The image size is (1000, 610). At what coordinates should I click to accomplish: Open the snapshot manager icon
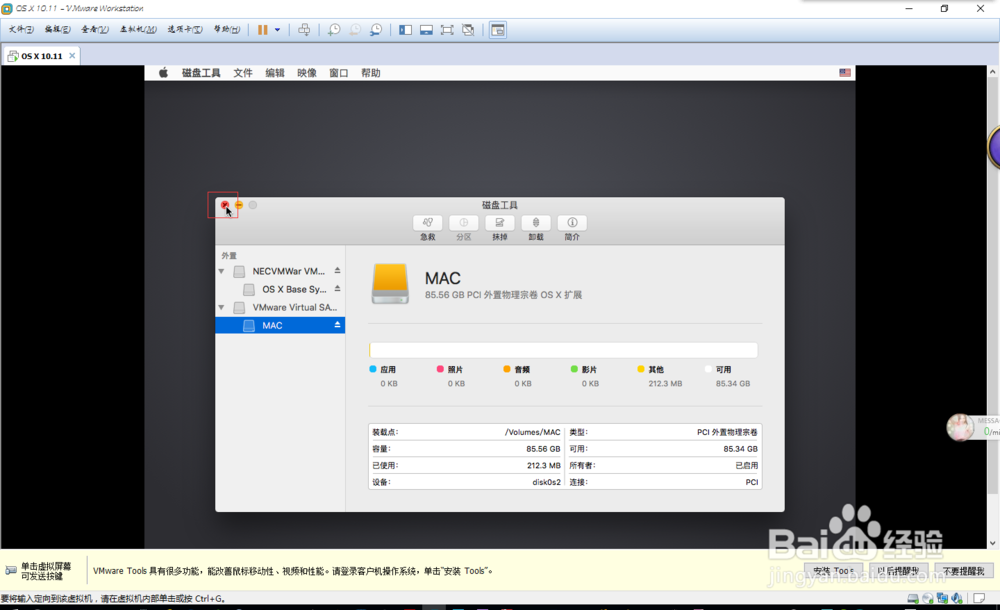pyautogui.click(x=376, y=30)
